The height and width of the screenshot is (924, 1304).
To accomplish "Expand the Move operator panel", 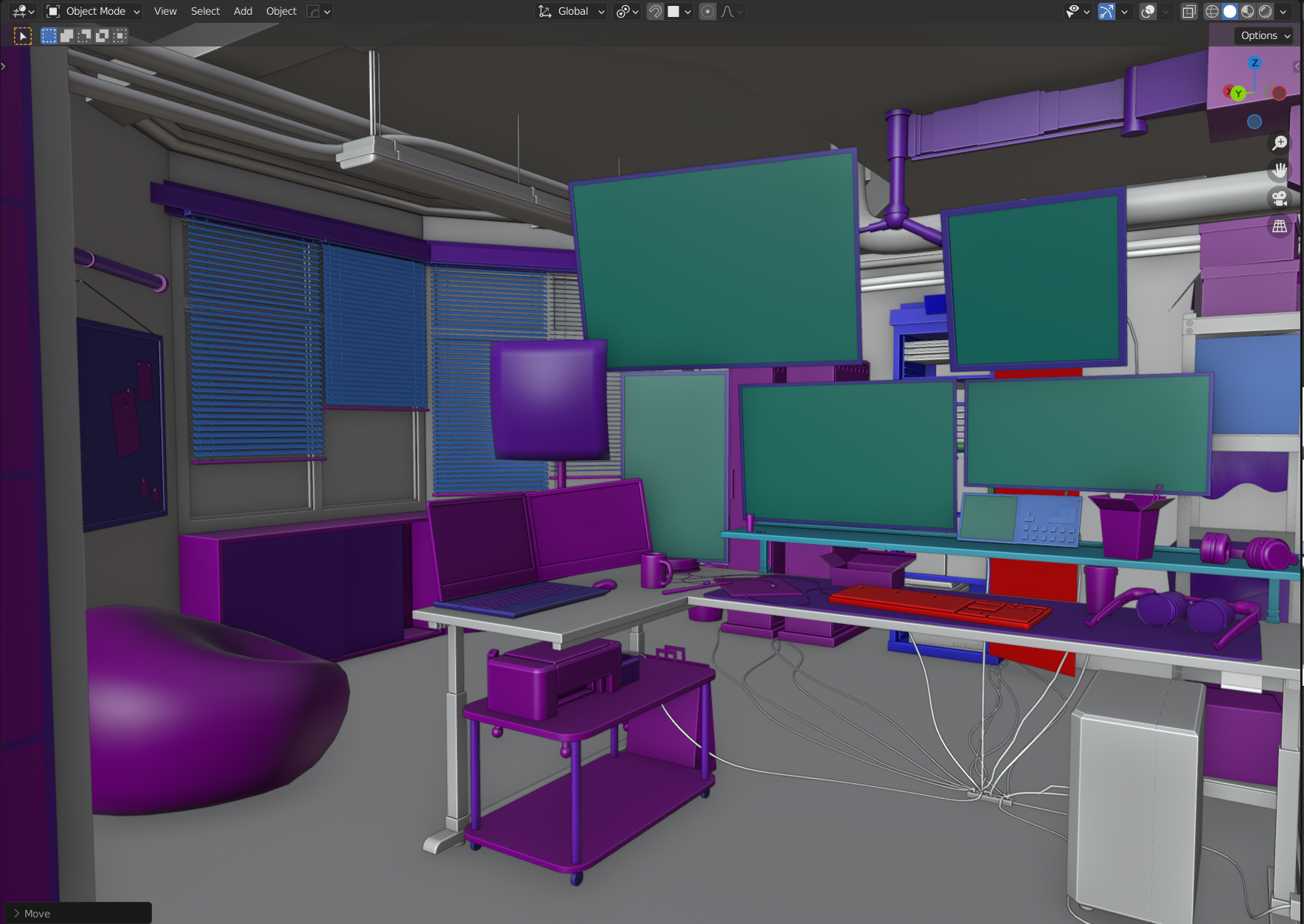I will 77,913.
